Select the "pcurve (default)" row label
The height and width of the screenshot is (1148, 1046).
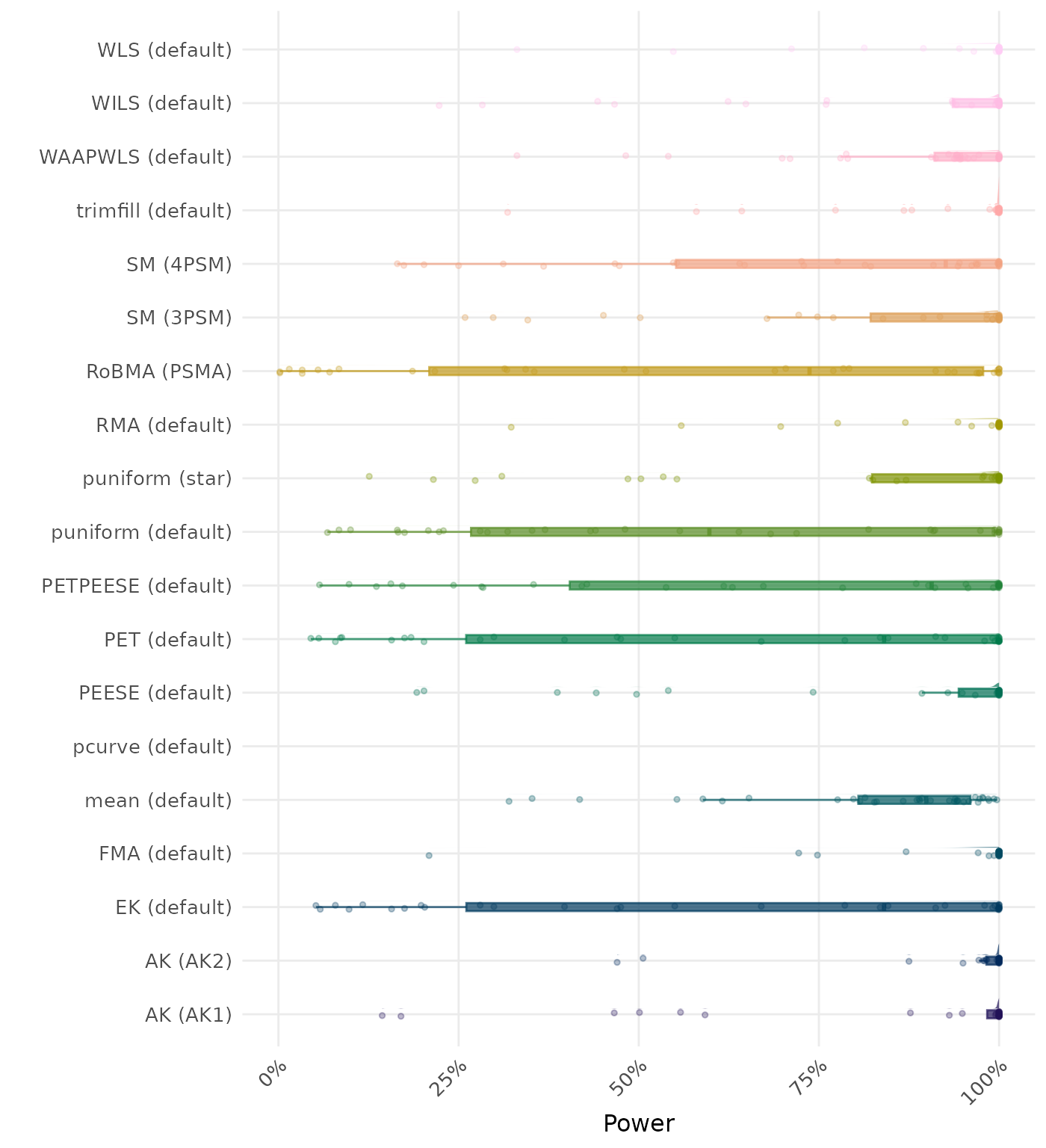click(x=152, y=747)
